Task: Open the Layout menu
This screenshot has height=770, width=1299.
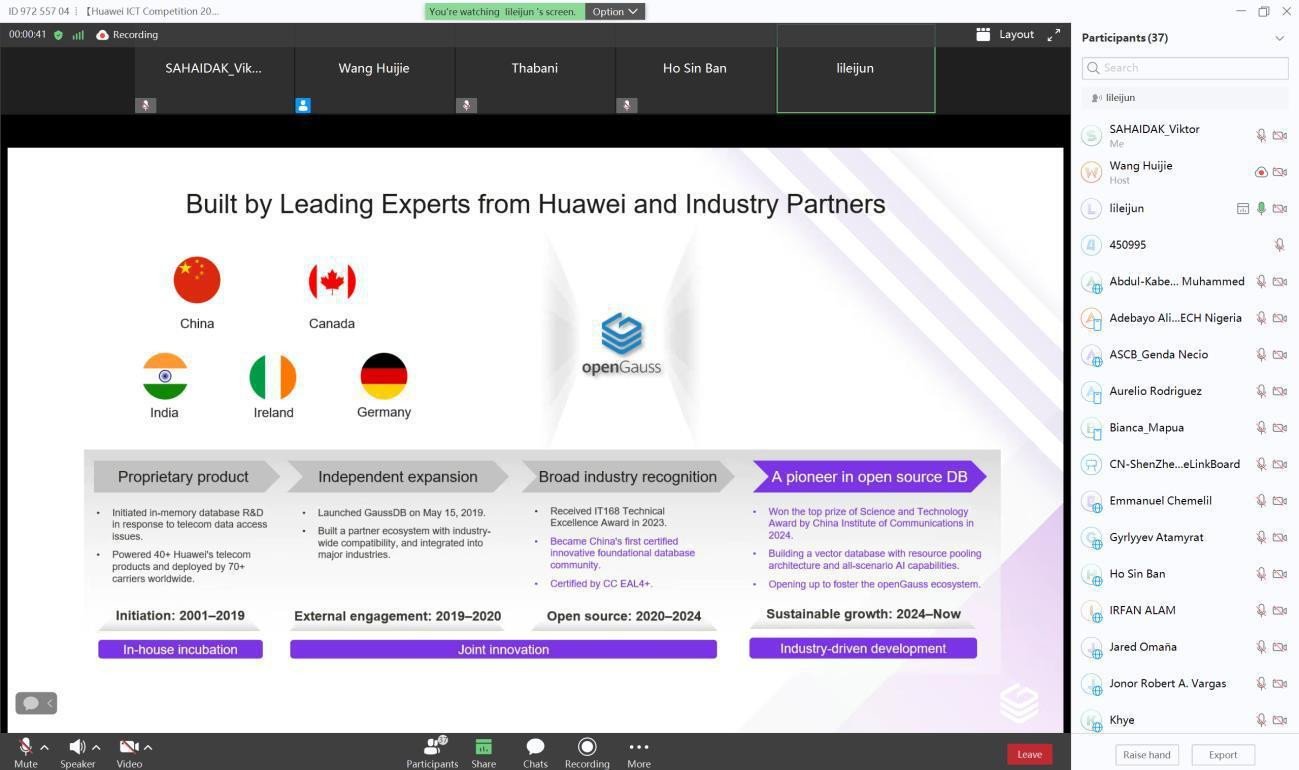Action: pyautogui.click(x=1005, y=34)
